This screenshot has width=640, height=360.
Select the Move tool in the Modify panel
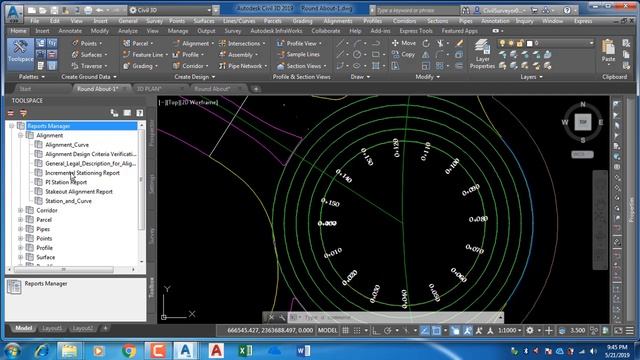(x=404, y=43)
